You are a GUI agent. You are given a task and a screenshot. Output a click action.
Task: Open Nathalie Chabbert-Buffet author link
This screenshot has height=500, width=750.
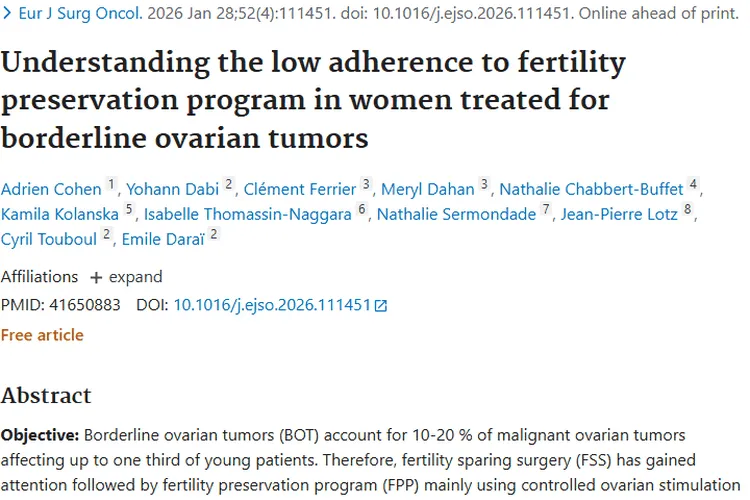click(591, 189)
